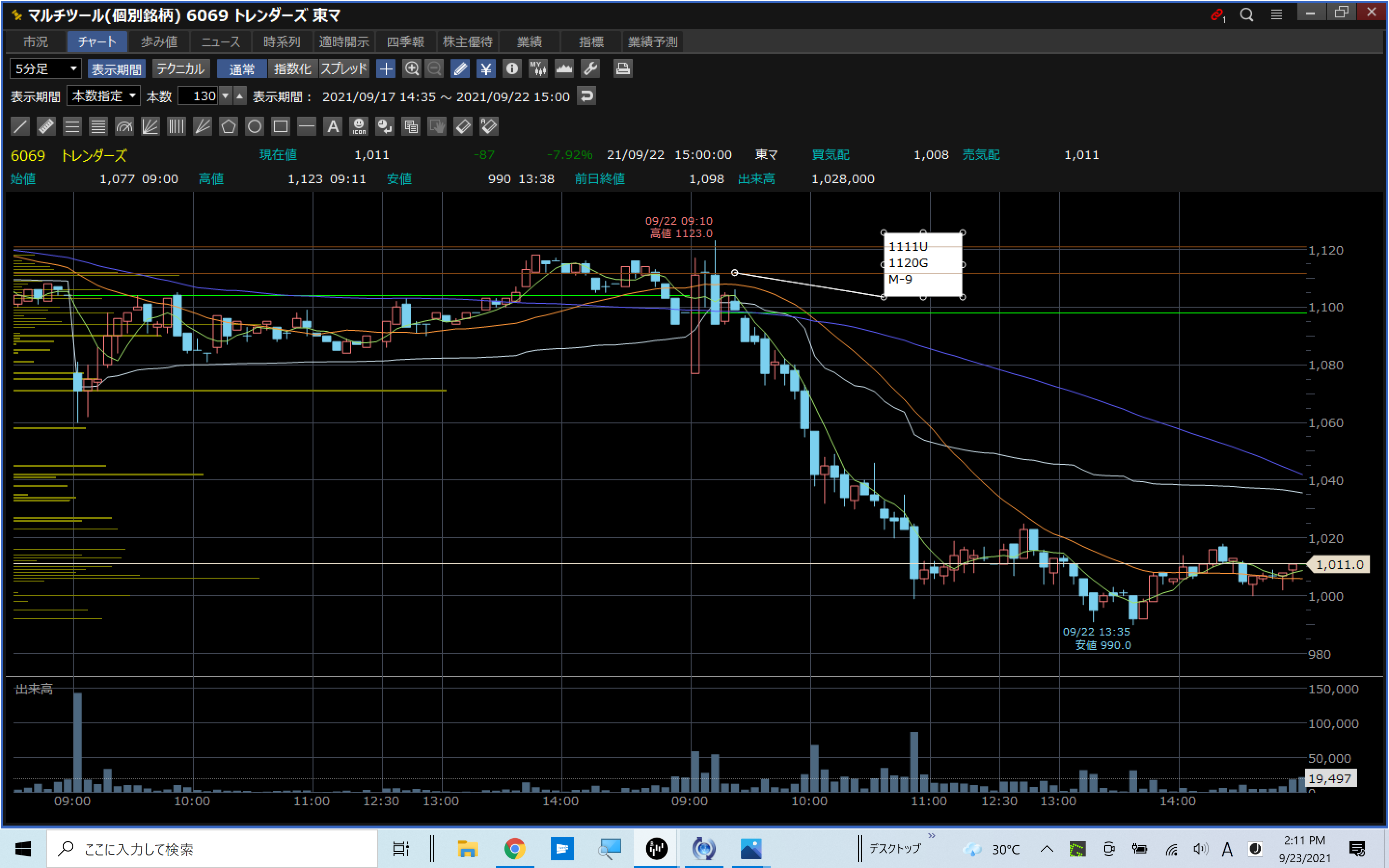Screen dimensions: 1389x868
Task: Toggle the yen price display button
Action: click(x=486, y=69)
